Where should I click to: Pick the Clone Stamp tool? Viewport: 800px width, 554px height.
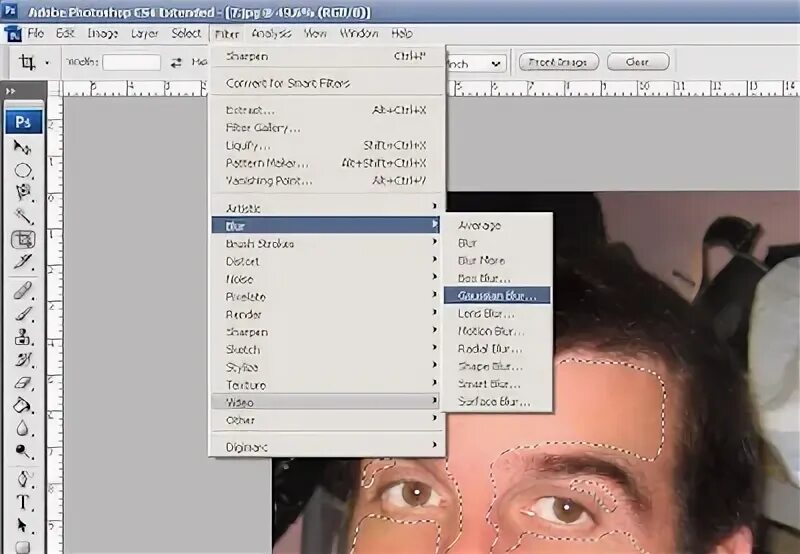point(22,337)
